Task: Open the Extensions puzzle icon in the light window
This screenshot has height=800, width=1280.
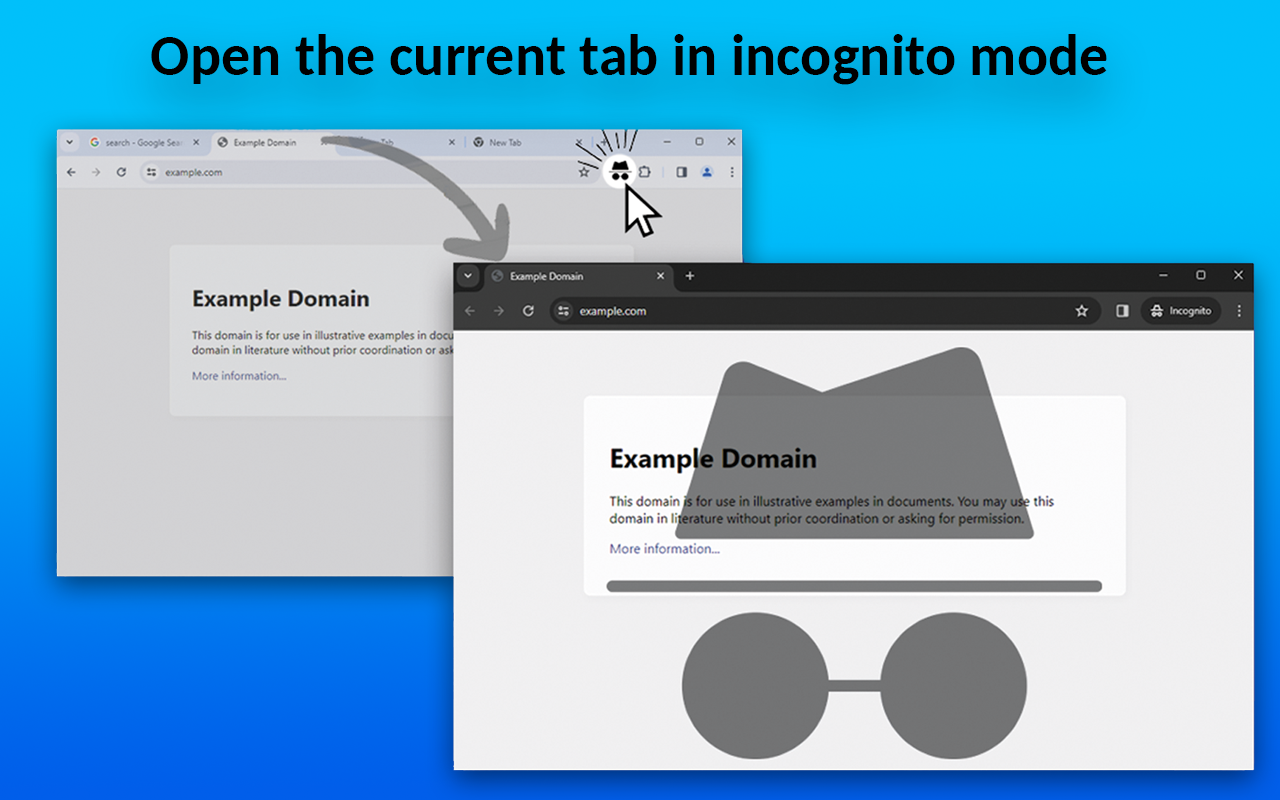Action: click(645, 172)
